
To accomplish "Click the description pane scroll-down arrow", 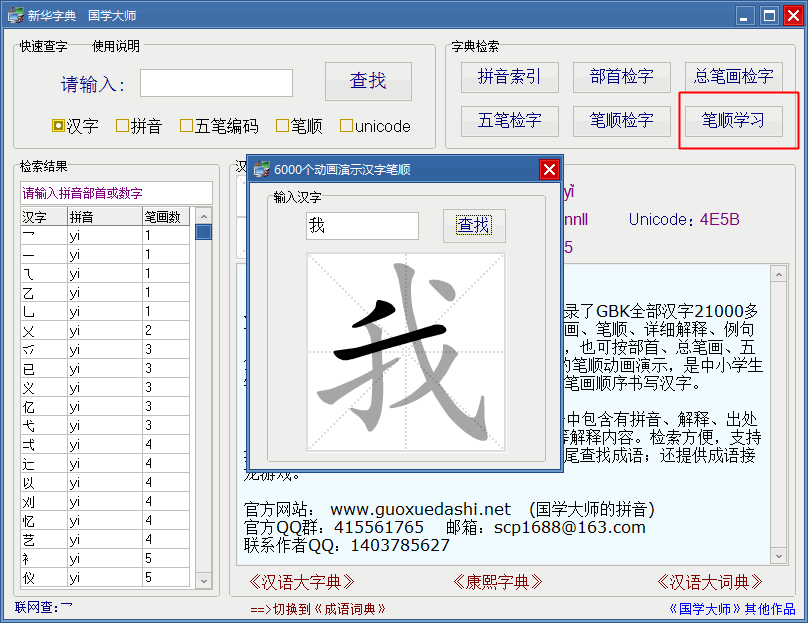I will 779,556.
